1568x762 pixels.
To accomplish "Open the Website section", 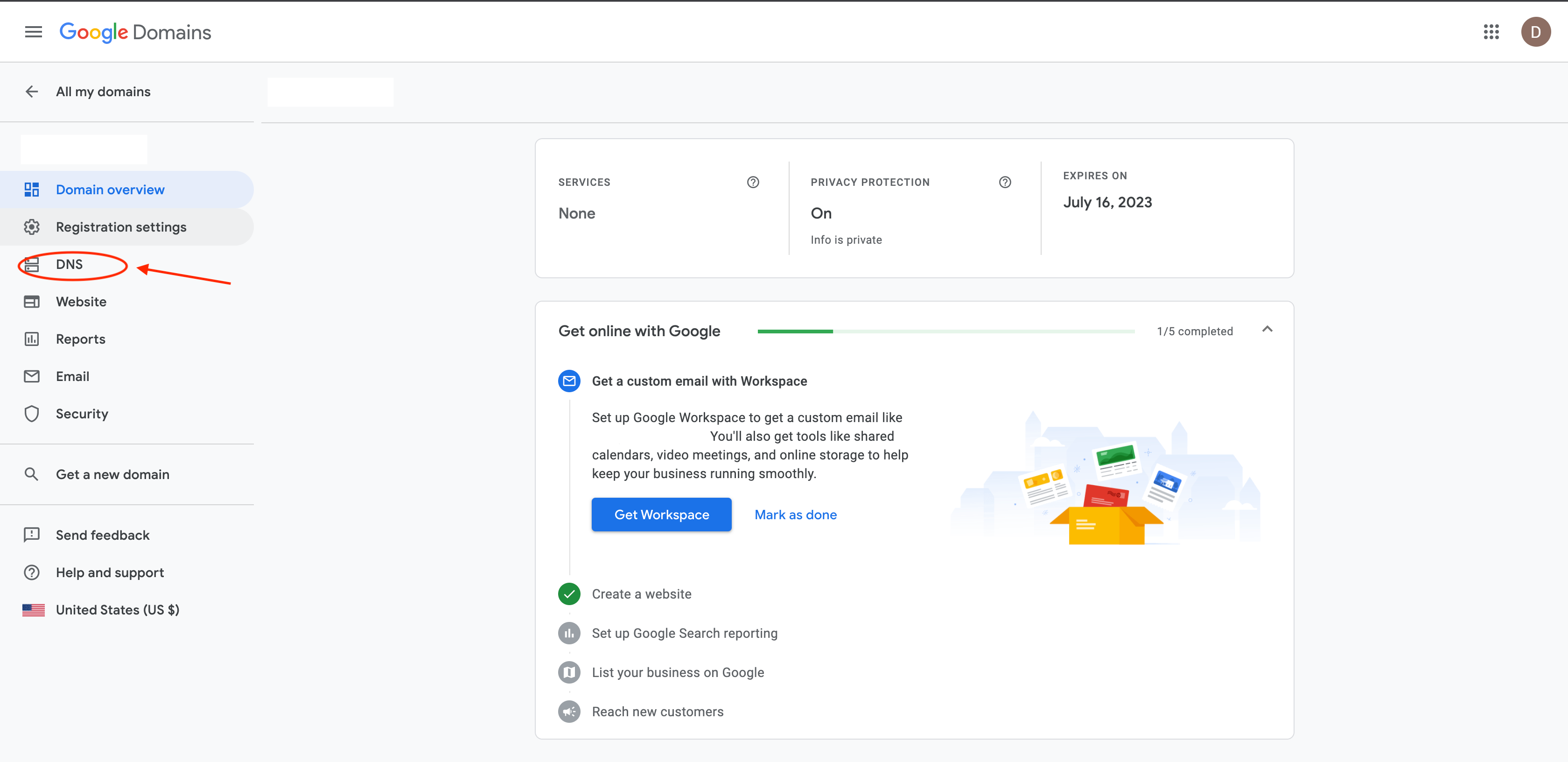I will 126,302.
